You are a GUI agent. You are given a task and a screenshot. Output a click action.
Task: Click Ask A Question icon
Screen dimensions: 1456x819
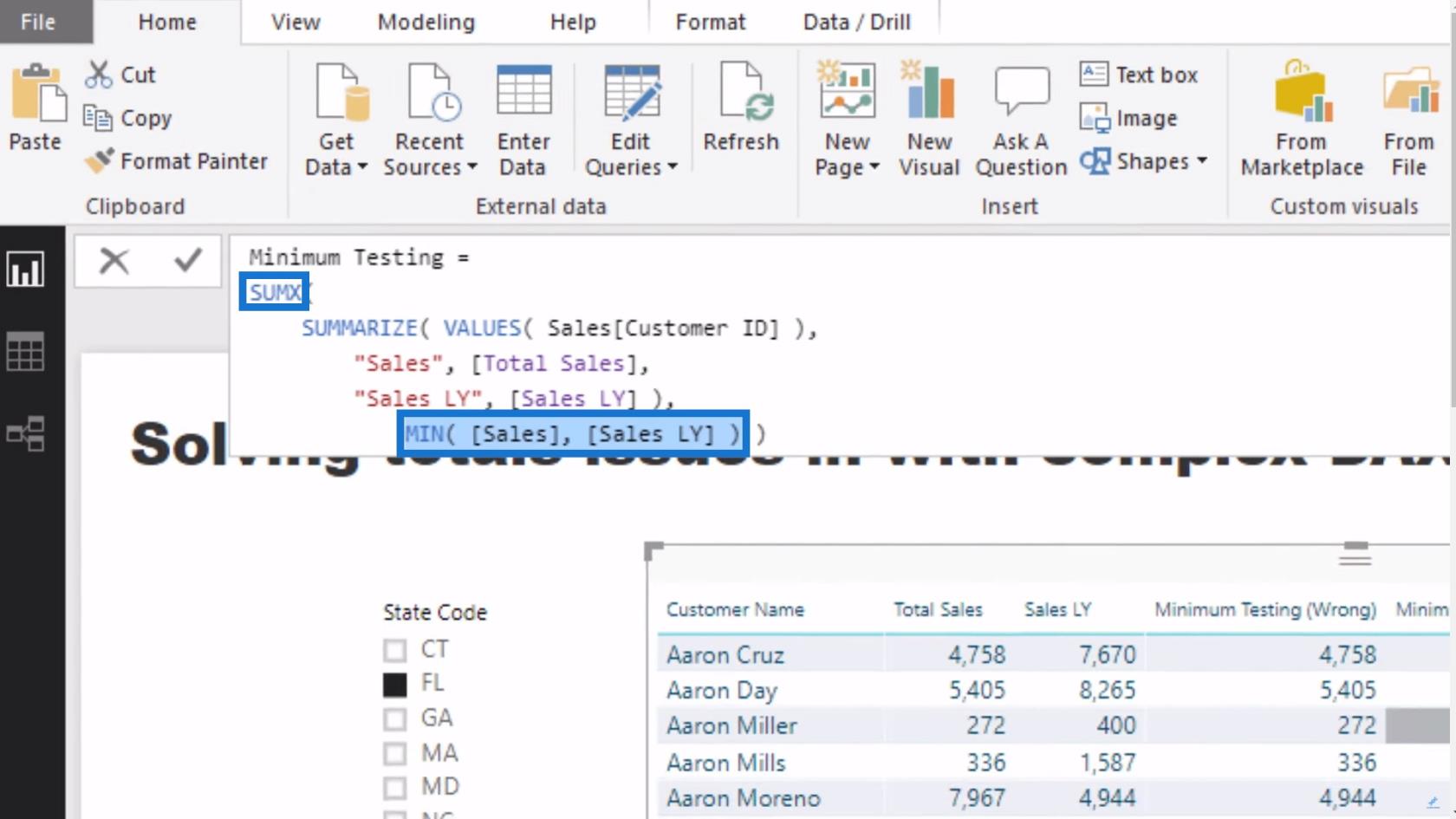click(x=1022, y=91)
